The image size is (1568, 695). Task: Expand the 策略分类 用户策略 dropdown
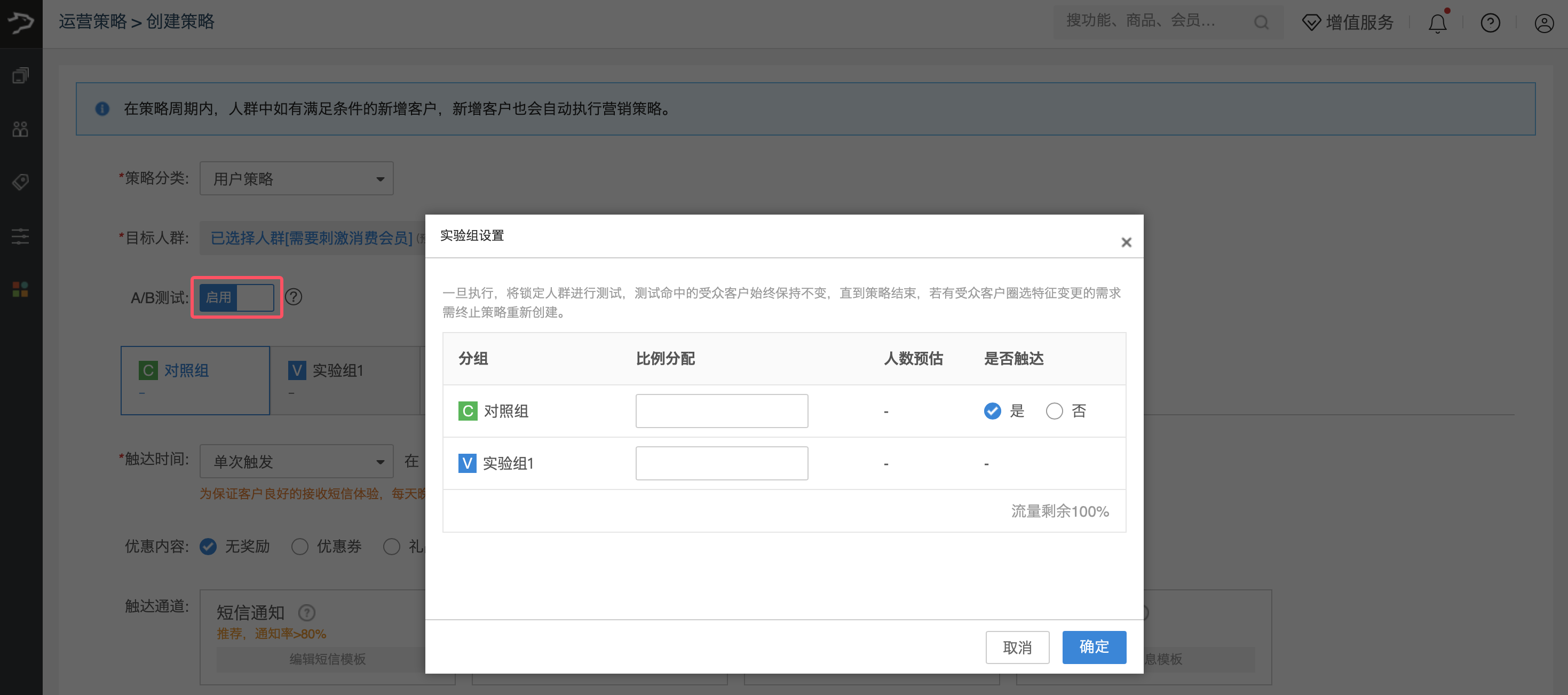(296, 178)
